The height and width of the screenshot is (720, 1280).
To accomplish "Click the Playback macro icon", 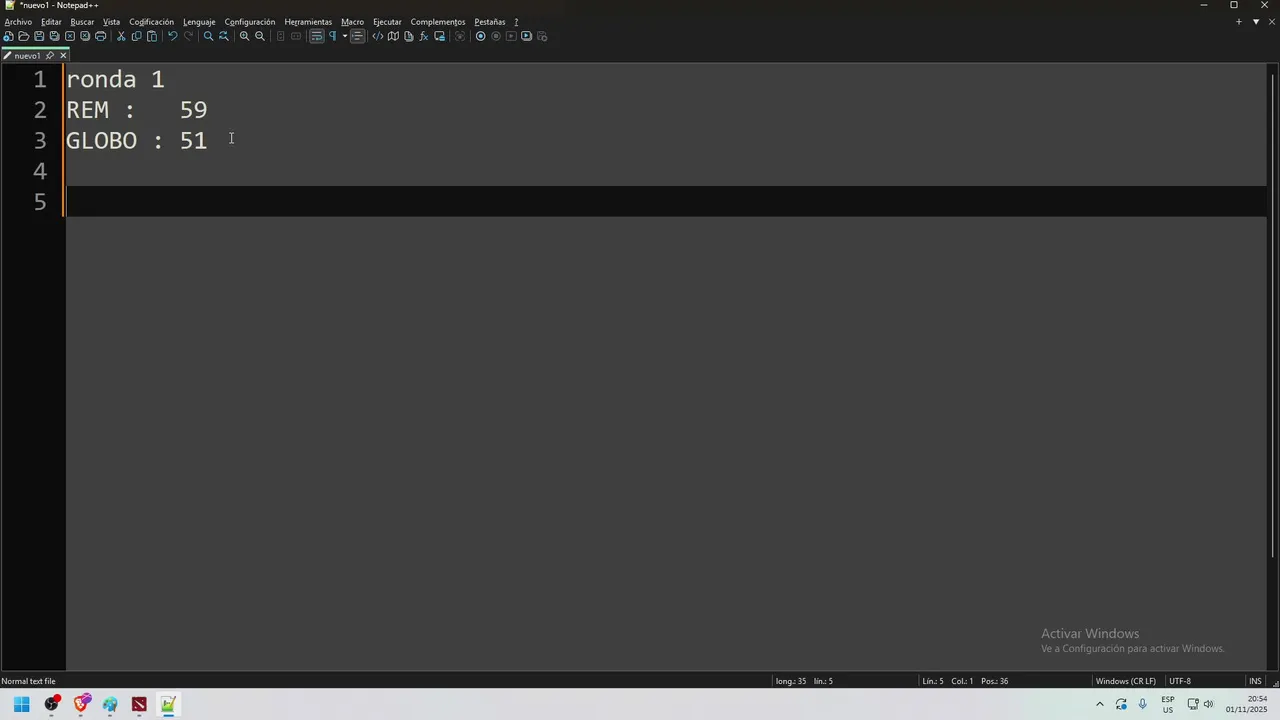I will coord(511,36).
